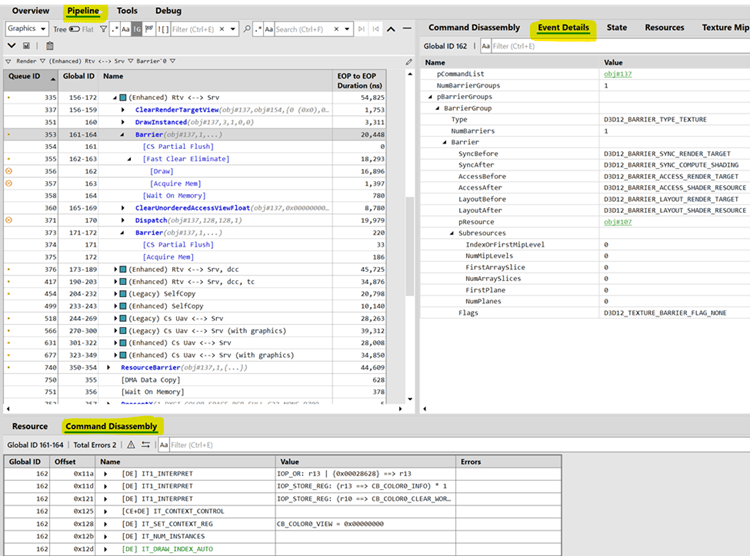The image size is (750, 556).
Task: Click the pencil edit icon on the breadcrumb row
Action: [x=408, y=61]
